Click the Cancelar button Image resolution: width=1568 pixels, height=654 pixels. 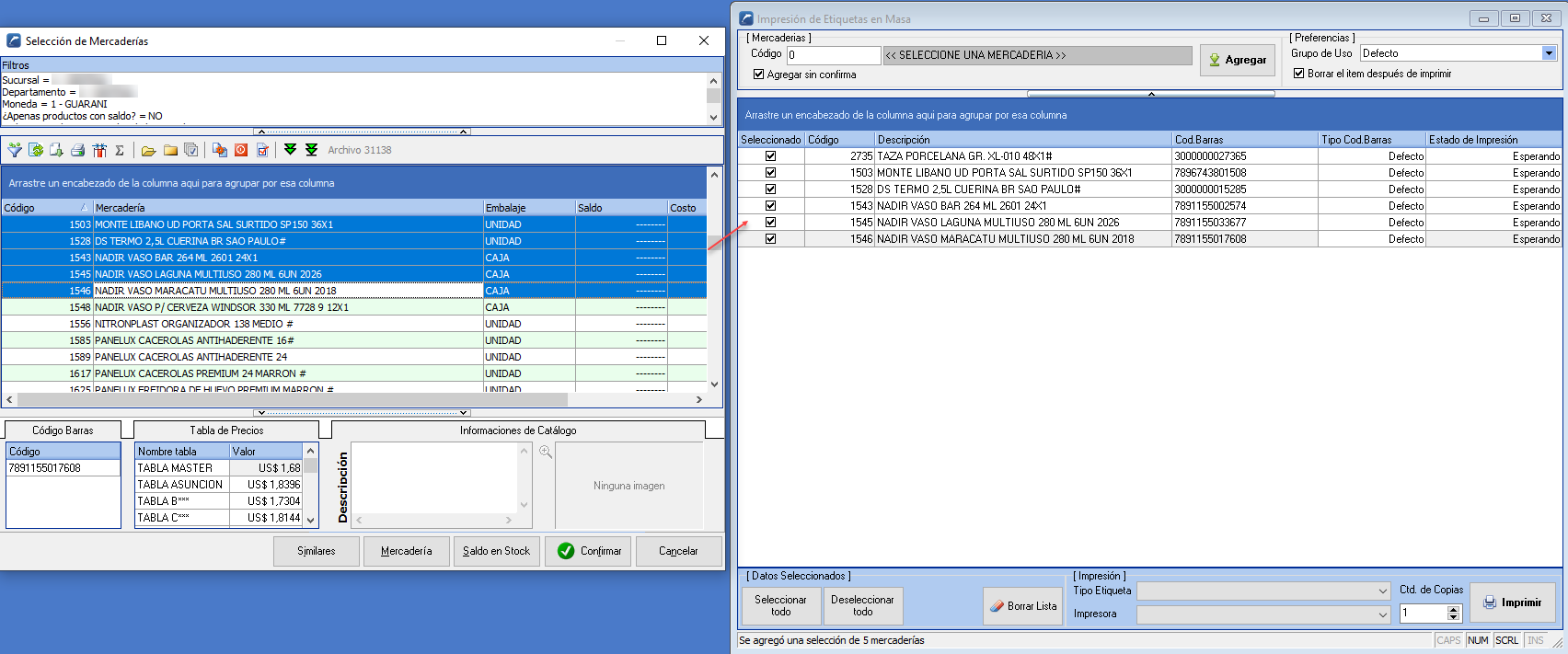pos(678,551)
